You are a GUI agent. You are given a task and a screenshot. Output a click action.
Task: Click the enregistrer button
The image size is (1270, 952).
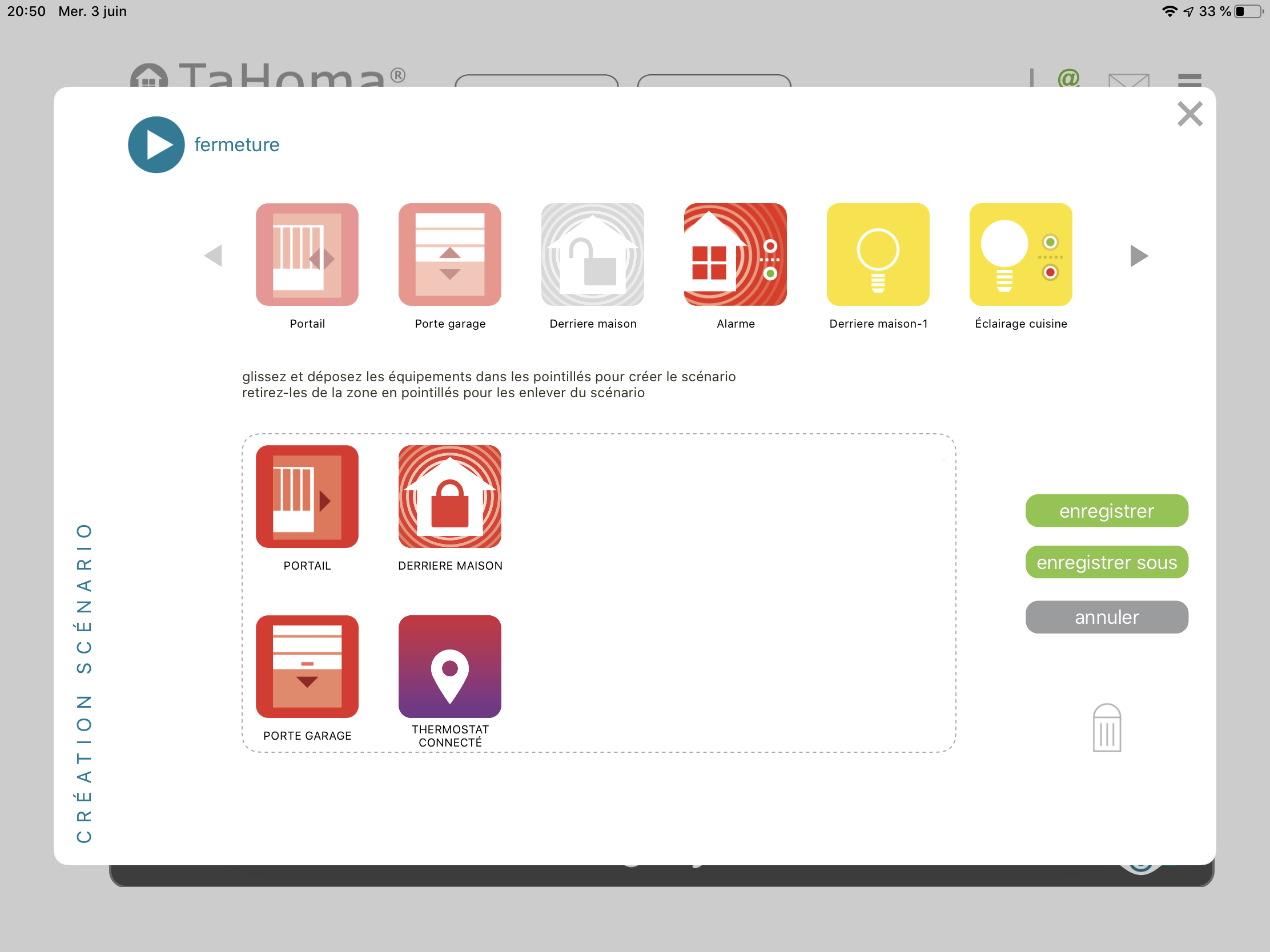pos(1106,510)
